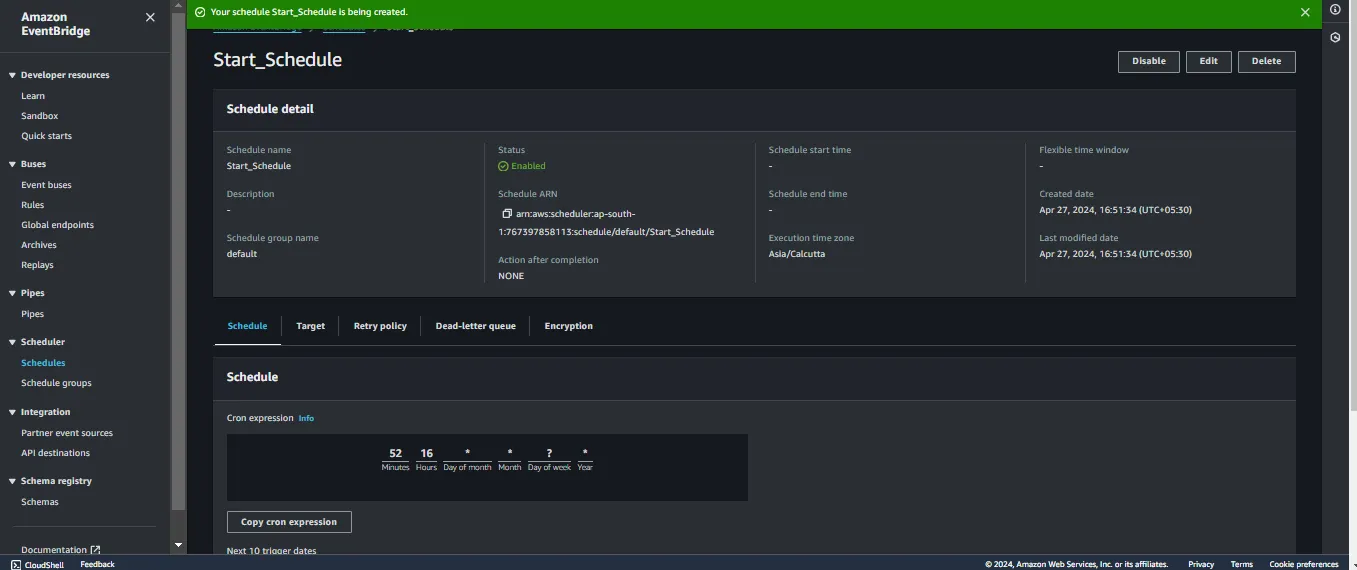Open the Terms footer link

click(1242, 564)
